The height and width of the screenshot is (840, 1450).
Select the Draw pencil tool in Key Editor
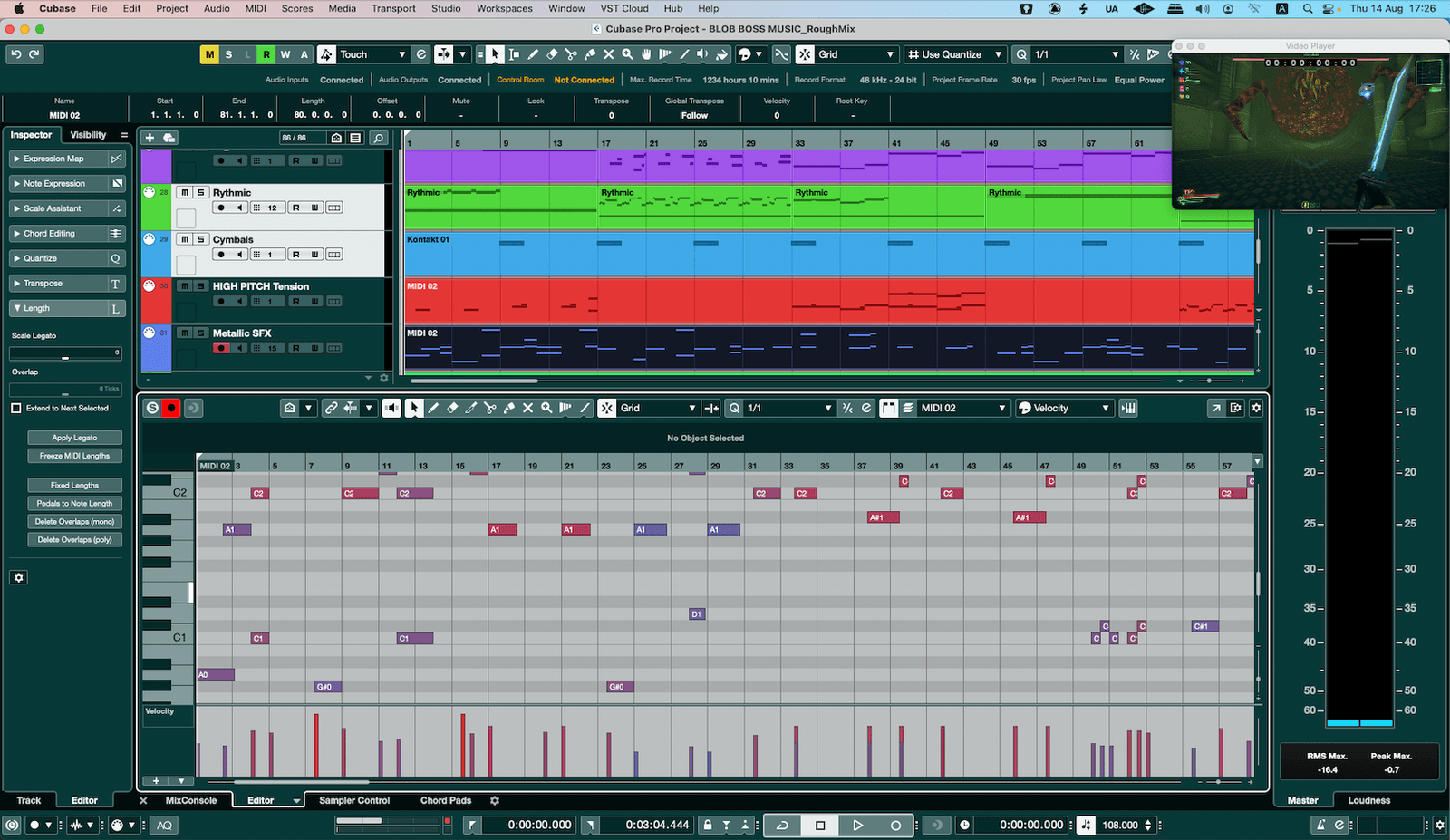click(x=433, y=408)
